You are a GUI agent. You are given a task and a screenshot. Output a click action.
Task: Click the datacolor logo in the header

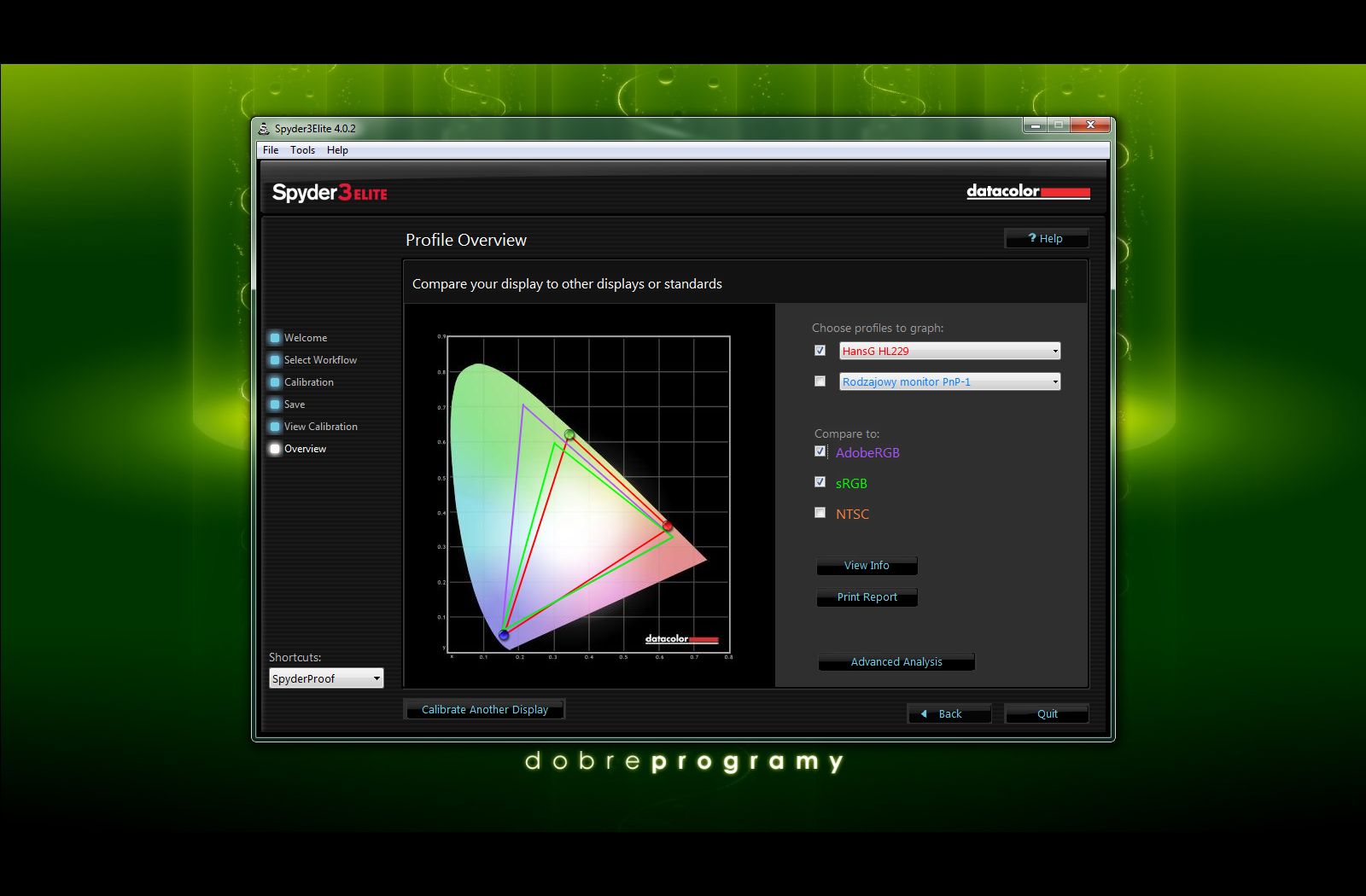1028,191
